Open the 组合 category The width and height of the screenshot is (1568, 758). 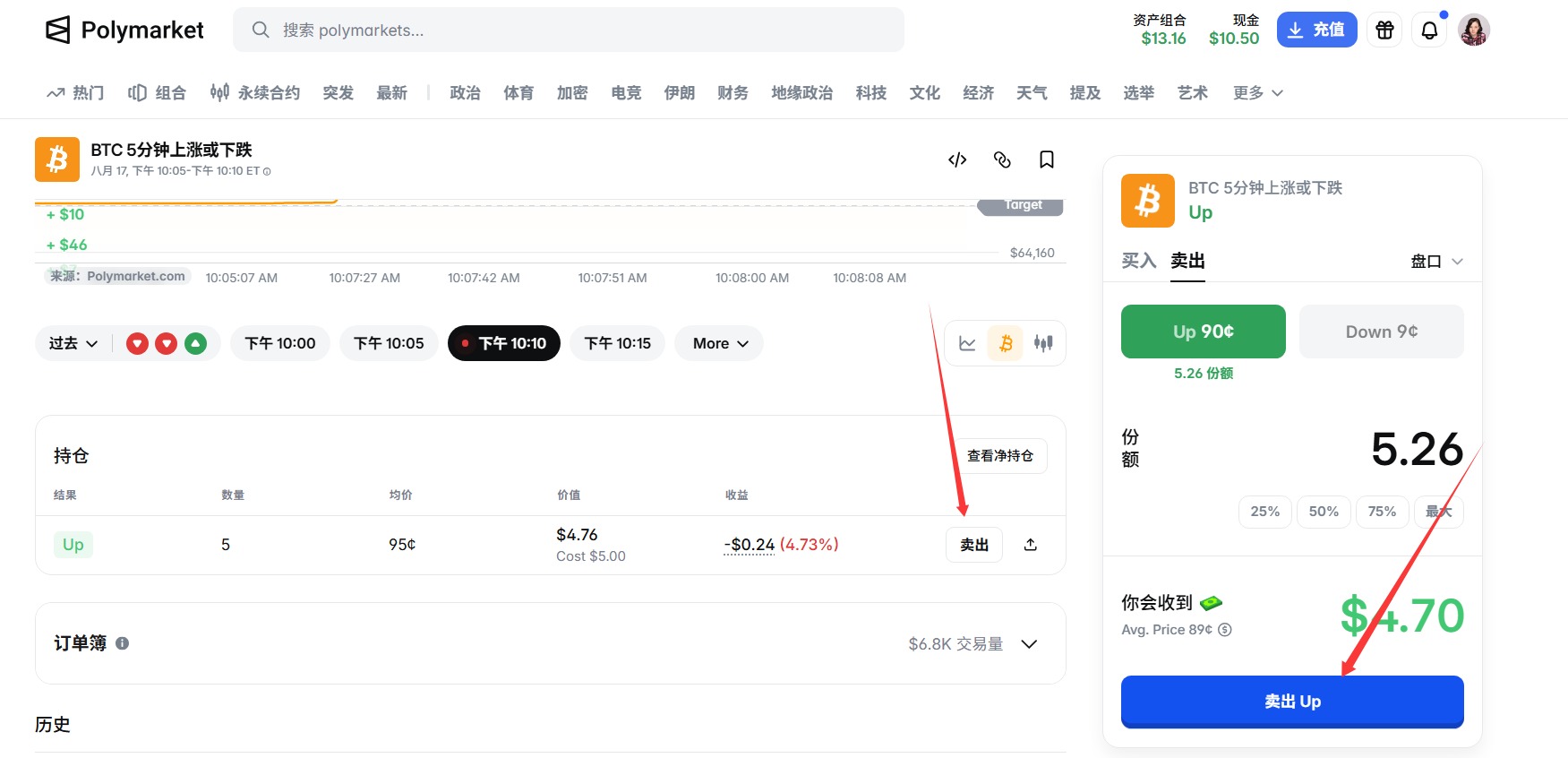click(x=157, y=93)
